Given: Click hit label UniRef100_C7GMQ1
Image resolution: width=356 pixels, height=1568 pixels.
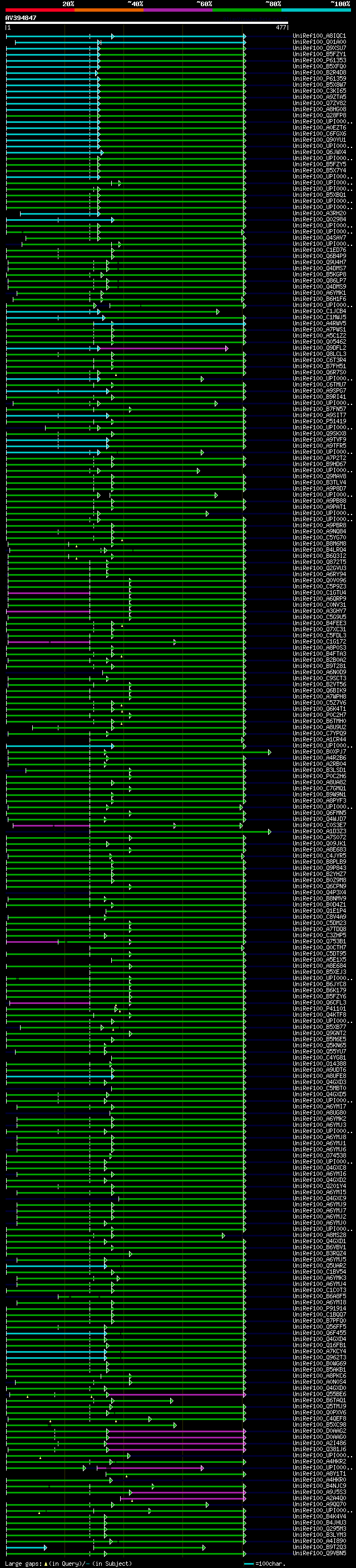Looking at the screenshot, I should [x=319, y=788].
